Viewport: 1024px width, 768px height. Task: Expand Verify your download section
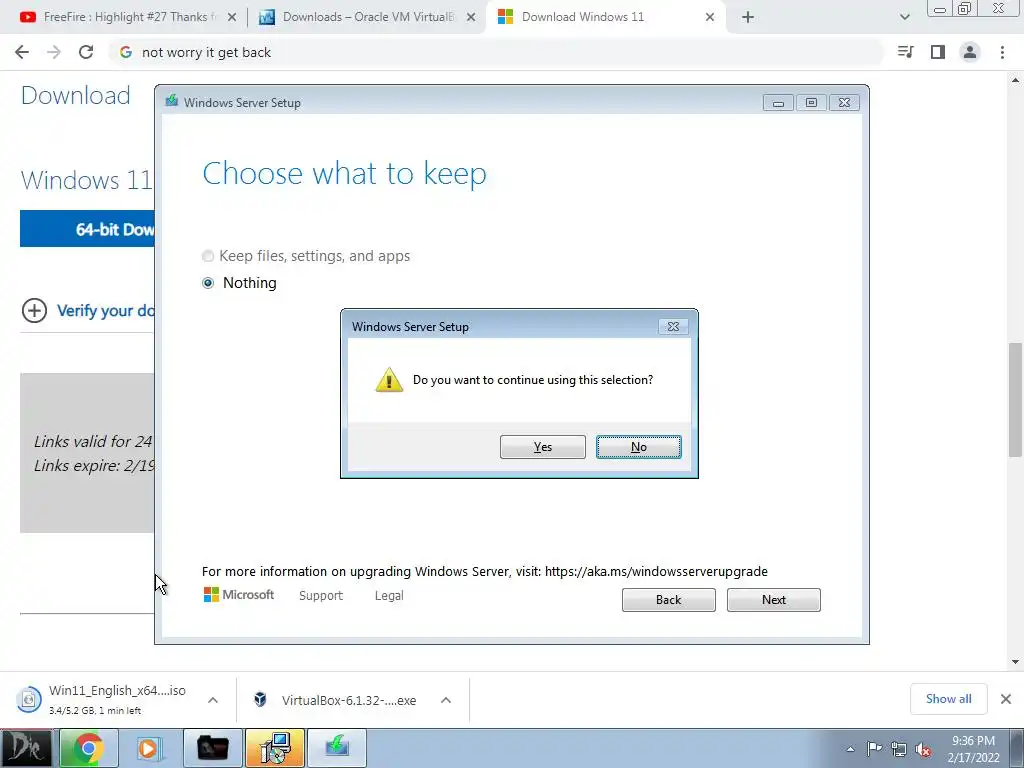tap(88, 311)
